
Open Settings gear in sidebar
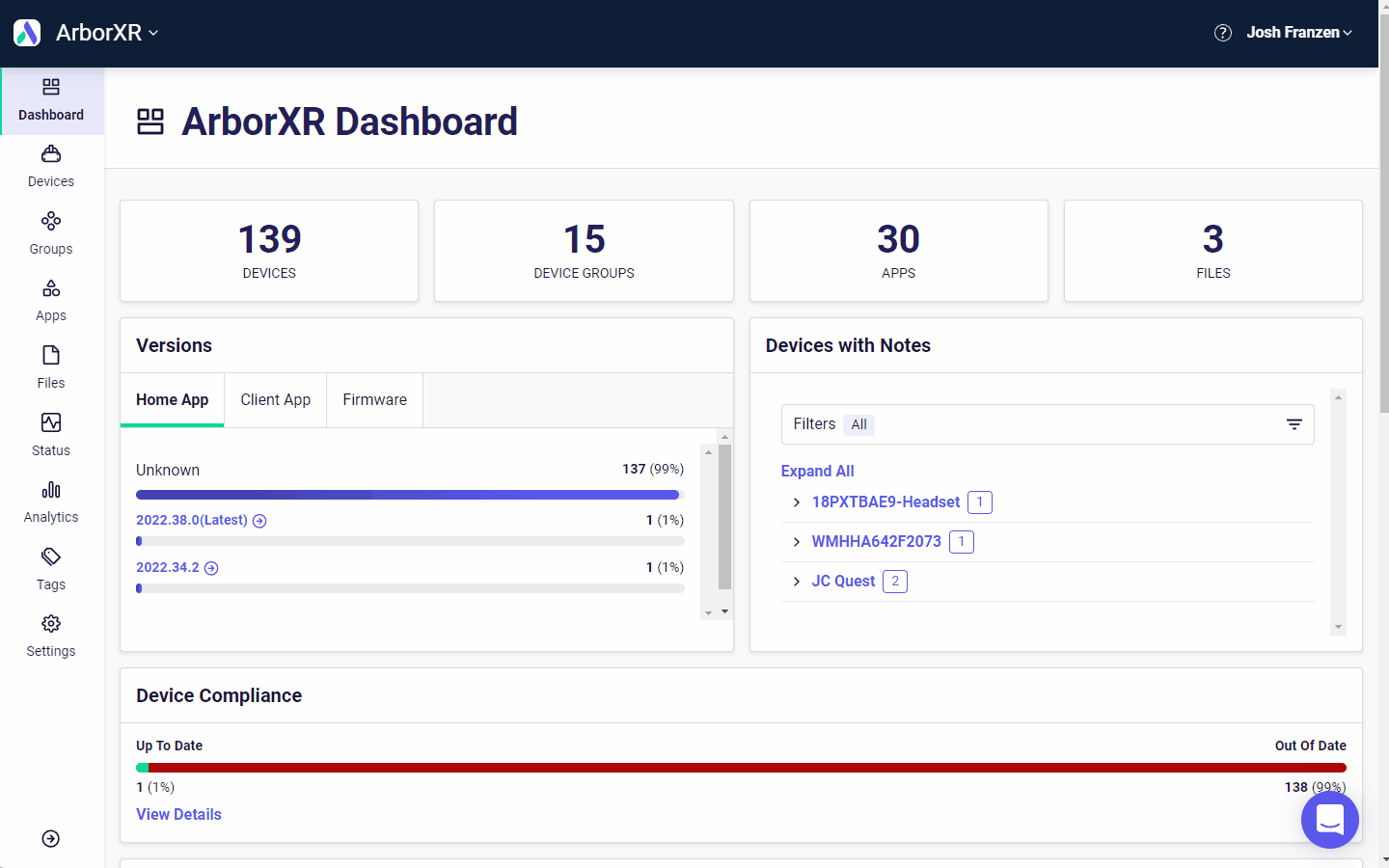click(51, 637)
